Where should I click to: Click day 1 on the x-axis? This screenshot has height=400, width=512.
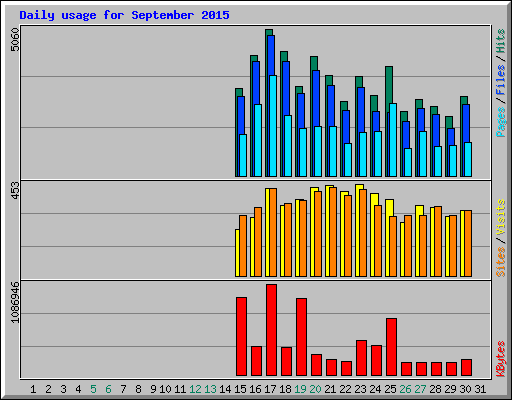pos(33,389)
